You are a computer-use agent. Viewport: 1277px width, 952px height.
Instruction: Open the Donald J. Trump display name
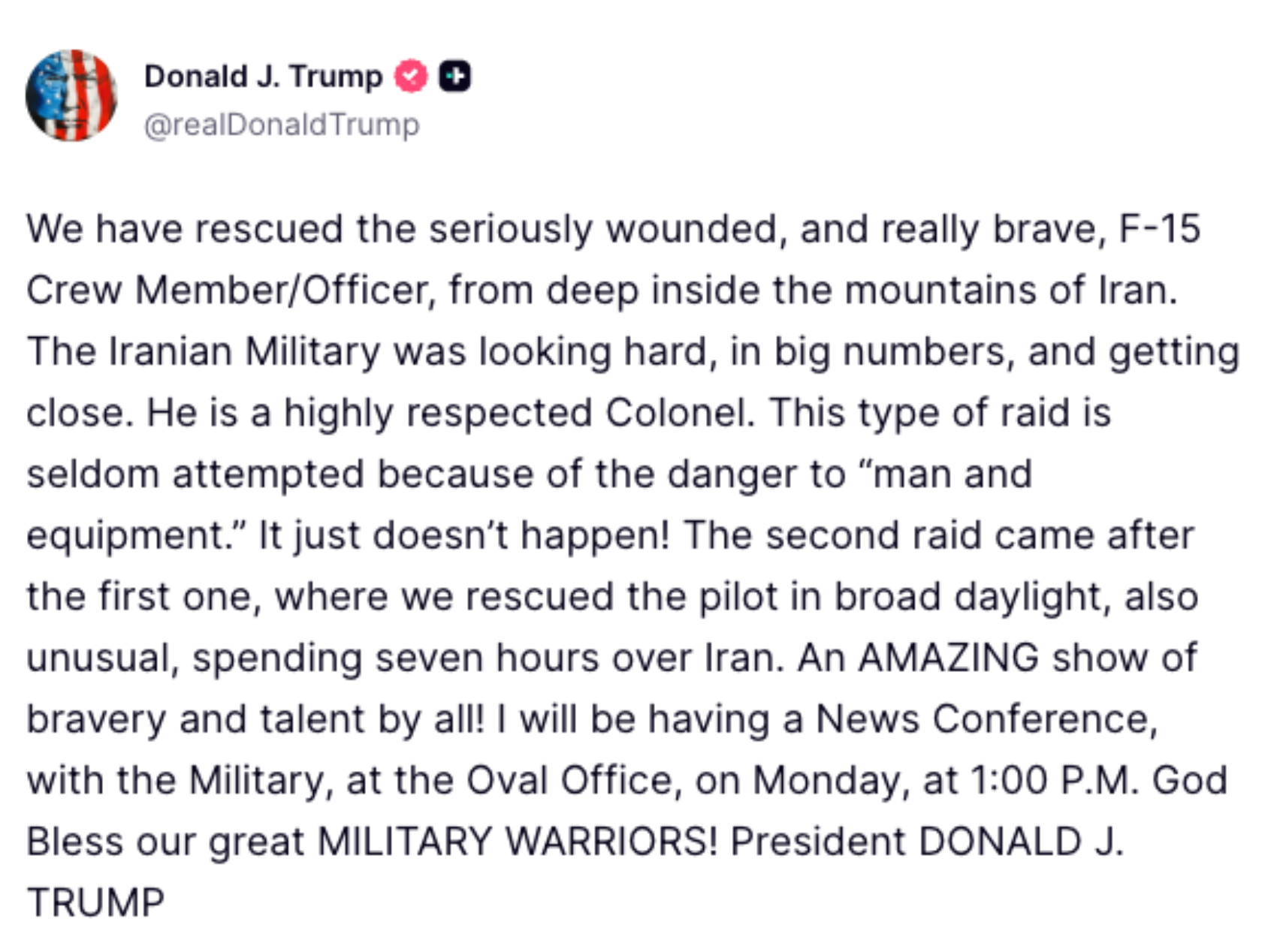pyautogui.click(x=263, y=76)
